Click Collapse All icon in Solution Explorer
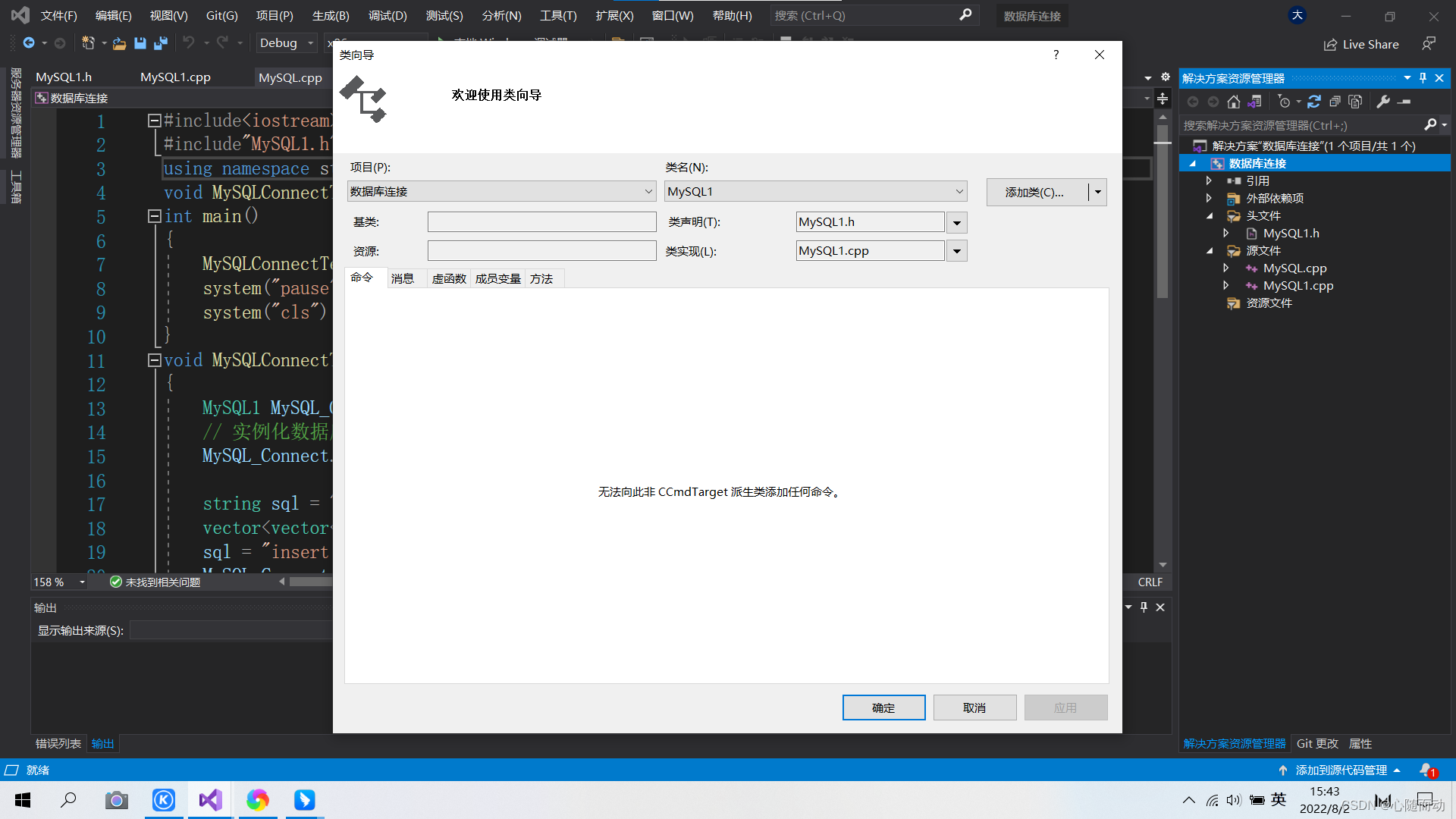The height and width of the screenshot is (819, 1456). point(1335,102)
